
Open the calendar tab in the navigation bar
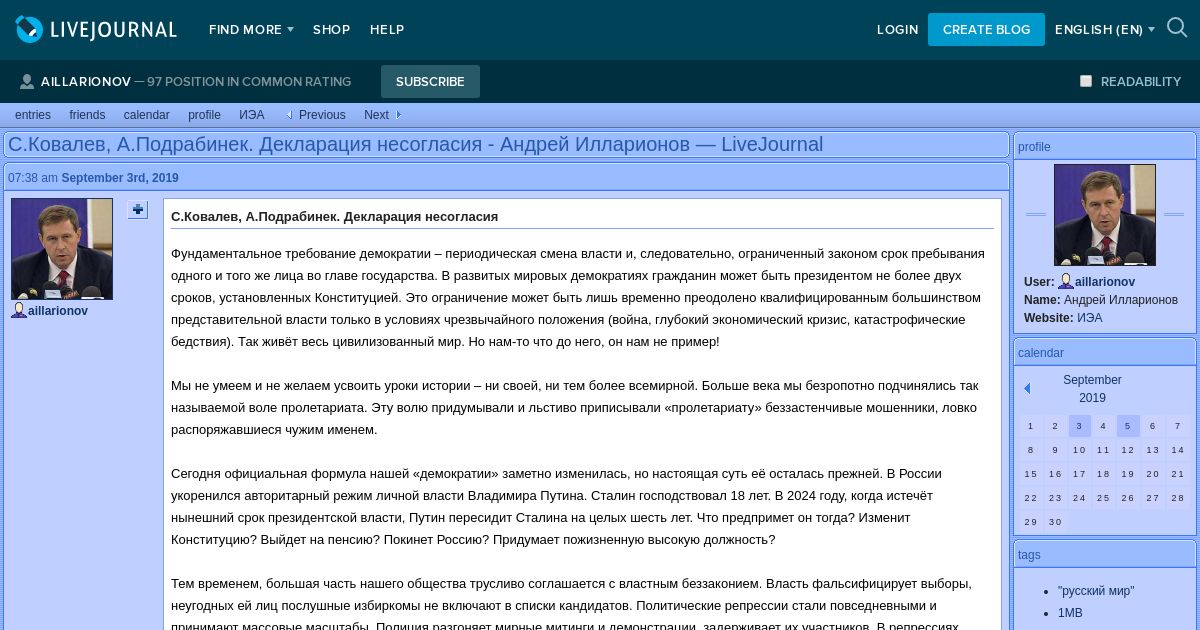[147, 115]
